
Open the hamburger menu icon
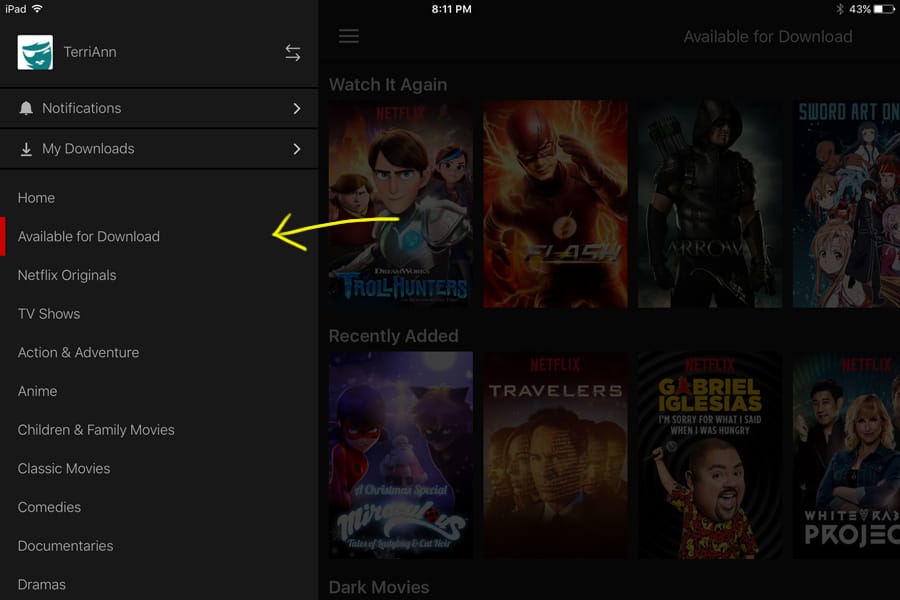tap(348, 36)
